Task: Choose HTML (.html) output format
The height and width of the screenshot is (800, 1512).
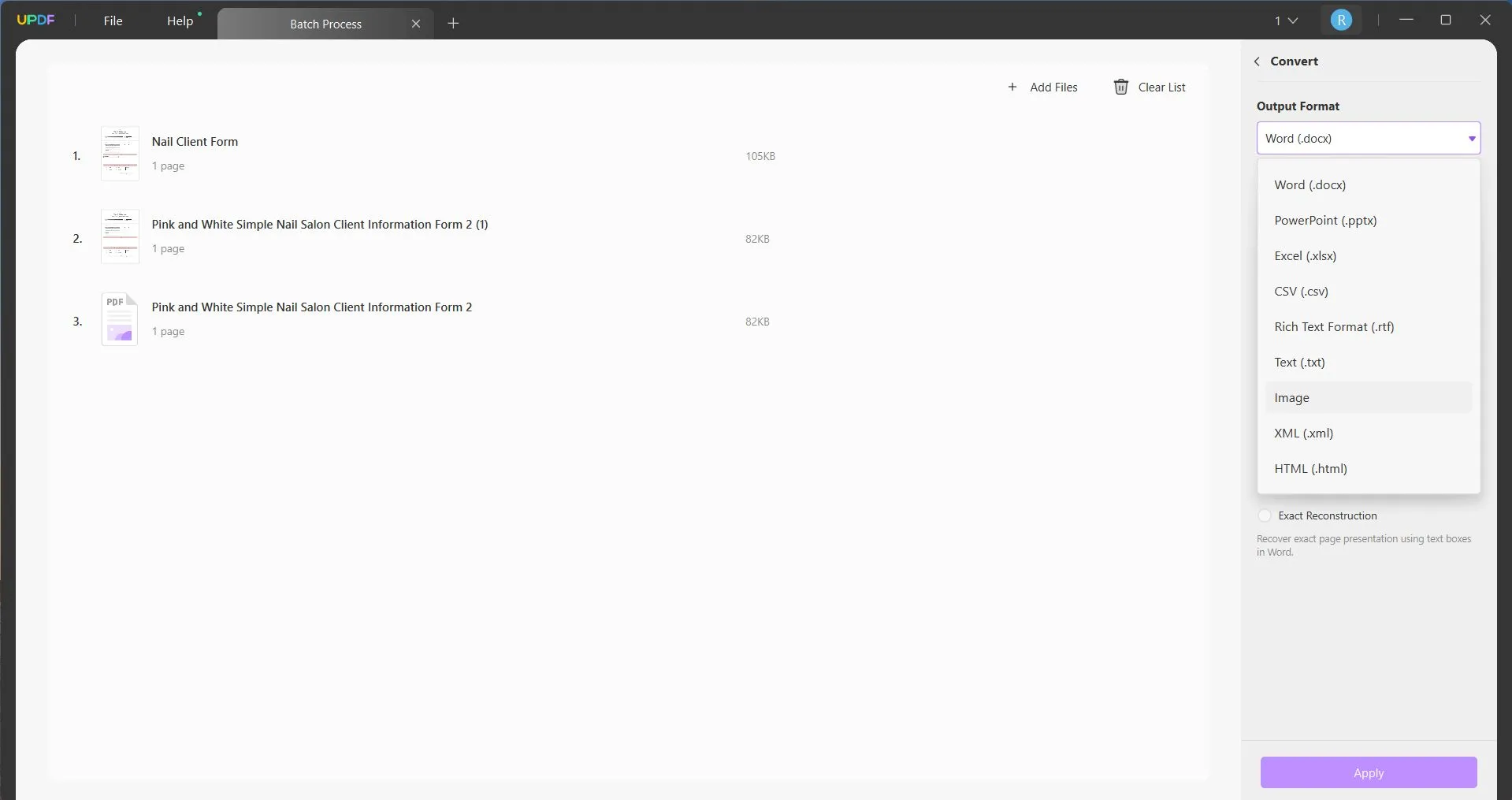Action: [x=1369, y=469]
